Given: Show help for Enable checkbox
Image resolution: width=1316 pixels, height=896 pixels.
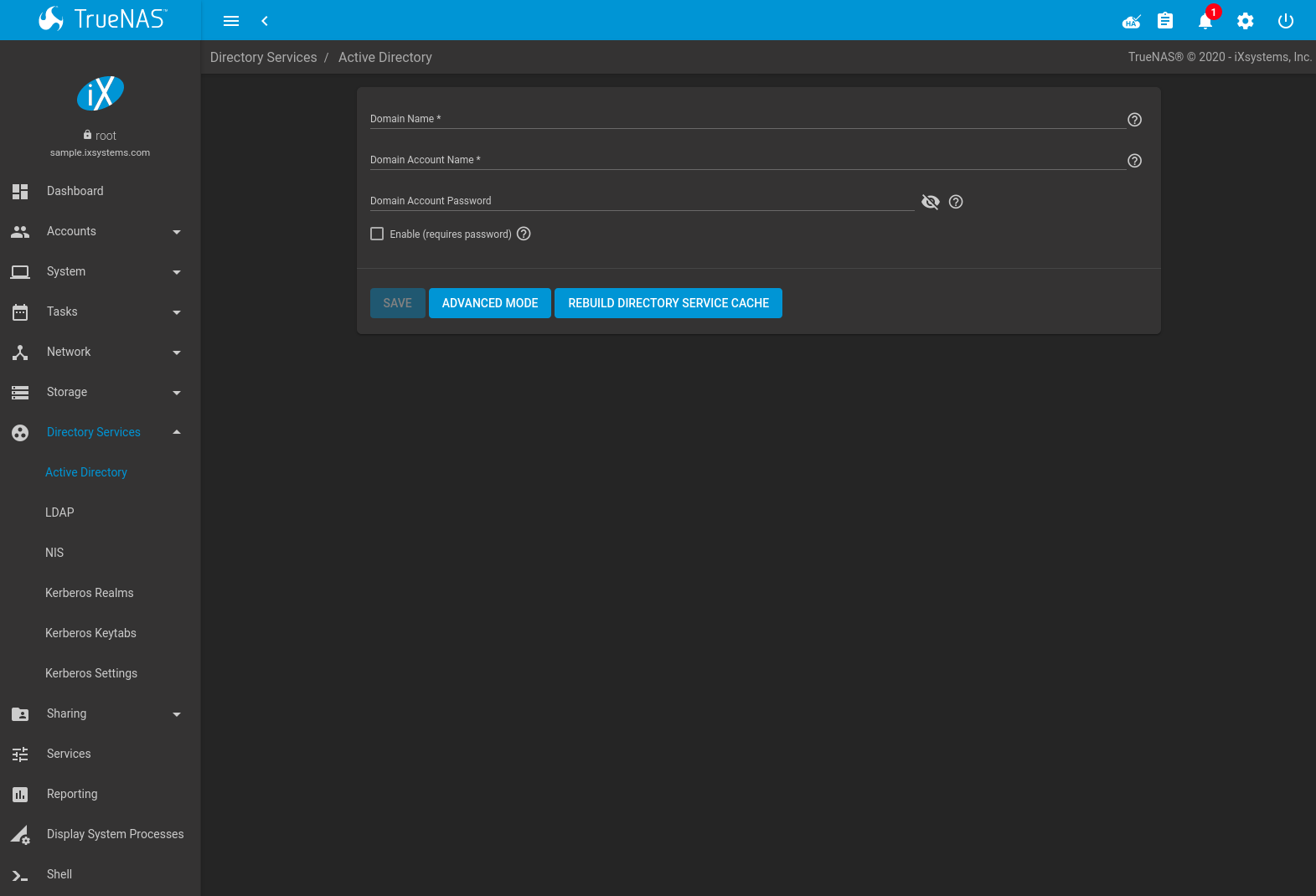Looking at the screenshot, I should [524, 234].
